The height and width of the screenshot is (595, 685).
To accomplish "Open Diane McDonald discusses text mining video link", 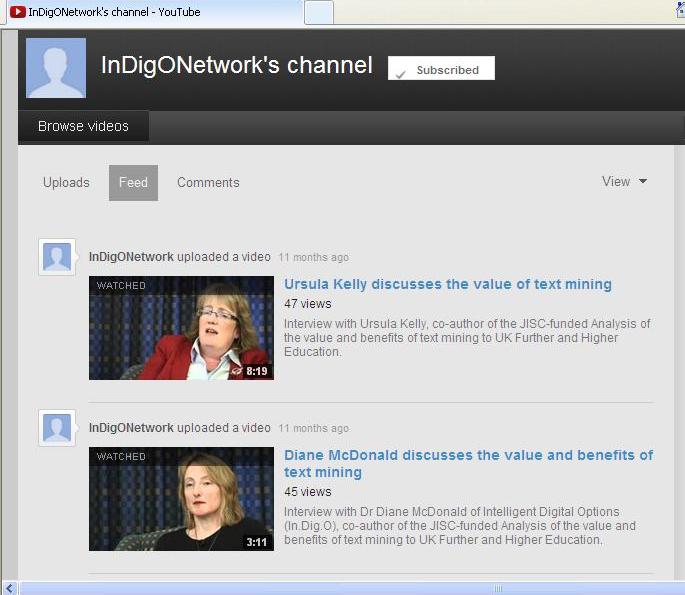I will tap(468, 464).
